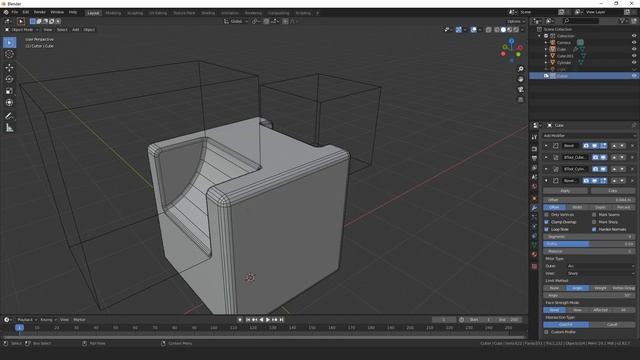The width and height of the screenshot is (640, 360).
Task: Select Affected face strength mode
Action: pos(600,310)
